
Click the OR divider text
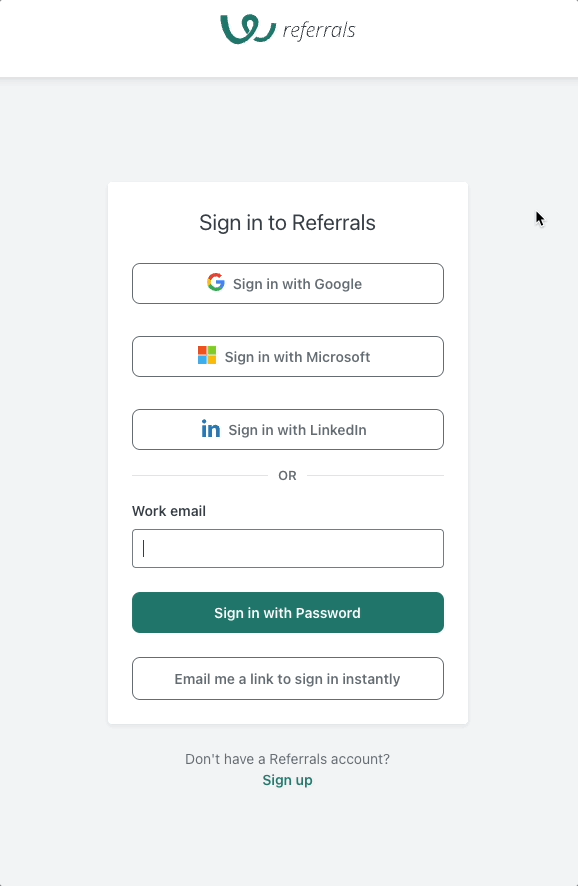287,475
